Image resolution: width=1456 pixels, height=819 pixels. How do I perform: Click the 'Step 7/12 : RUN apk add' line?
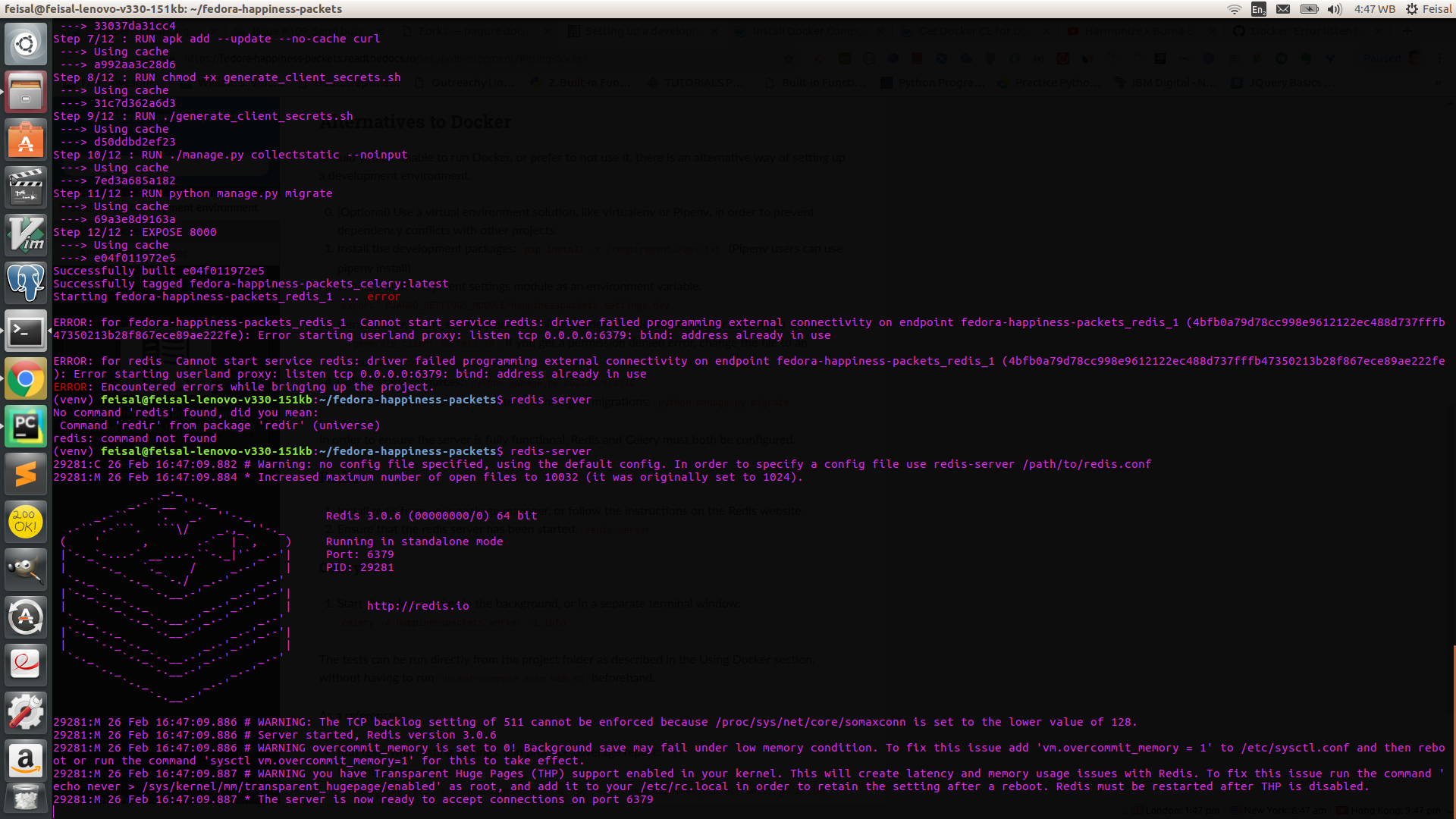217,39
